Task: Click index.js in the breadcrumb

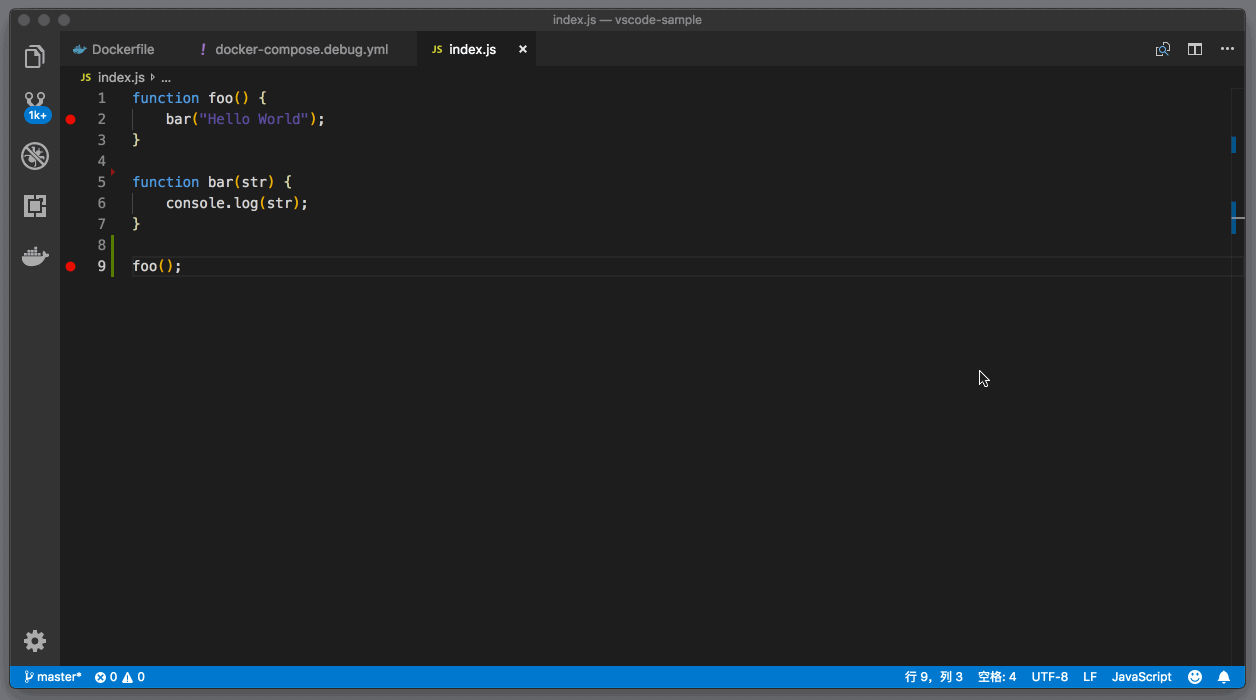Action: [121, 77]
